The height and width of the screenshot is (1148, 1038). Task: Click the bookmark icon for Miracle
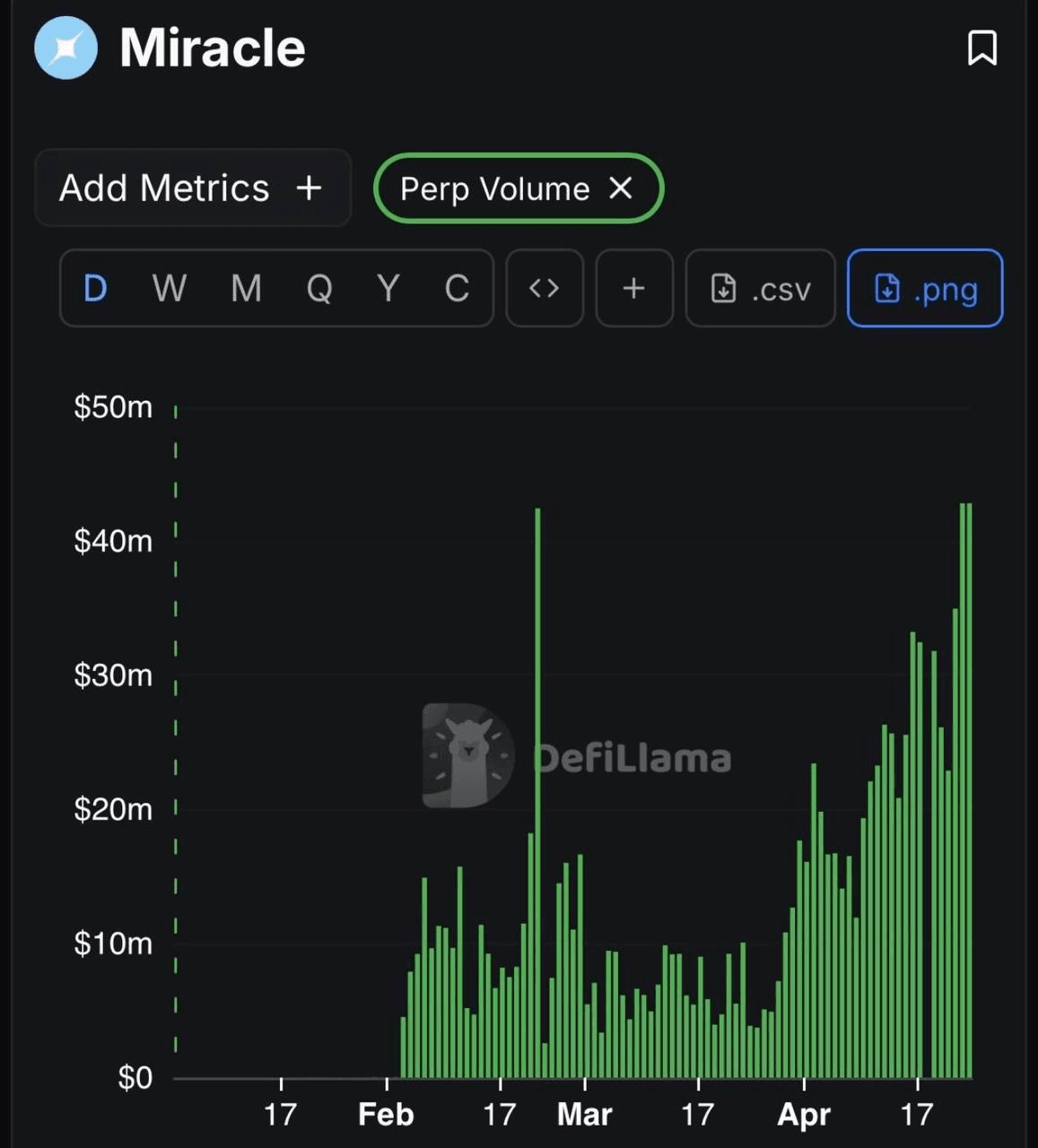click(x=981, y=48)
